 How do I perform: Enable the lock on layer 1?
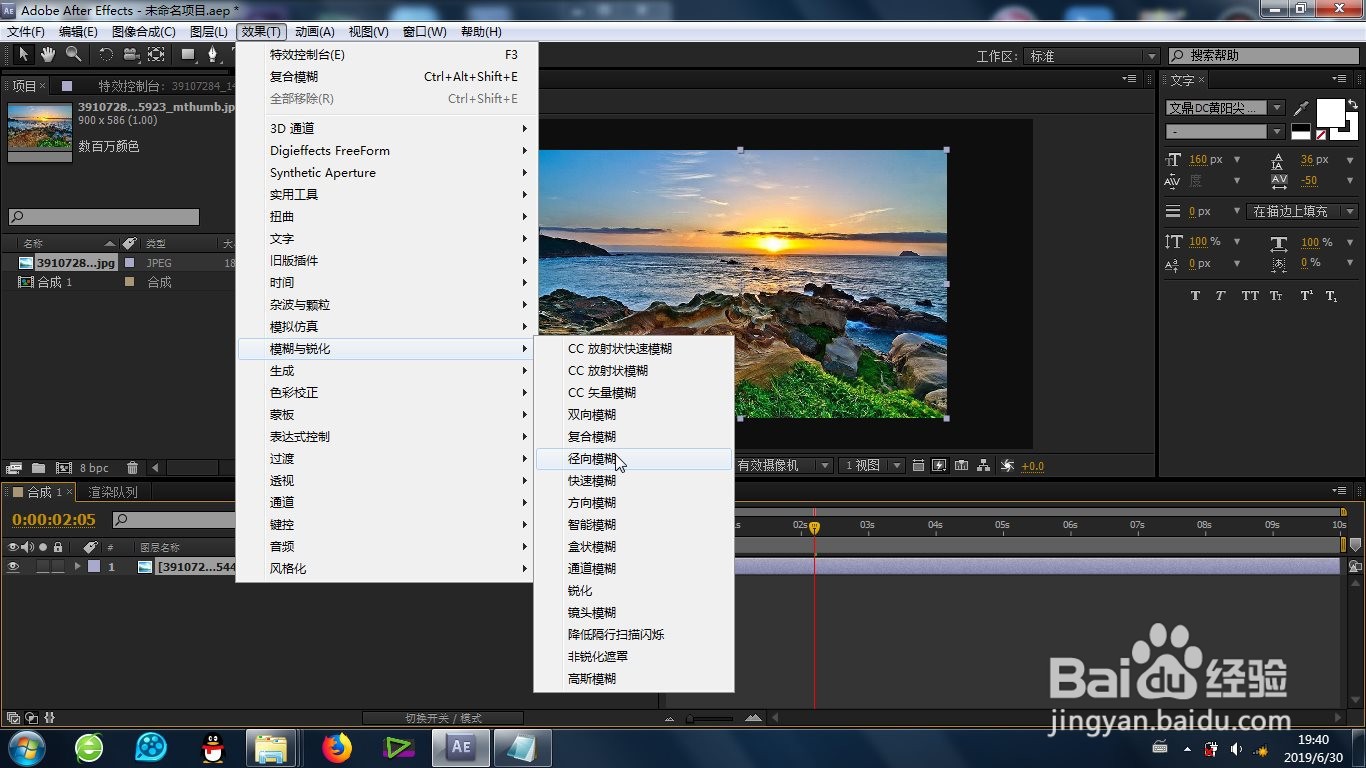pos(58,567)
